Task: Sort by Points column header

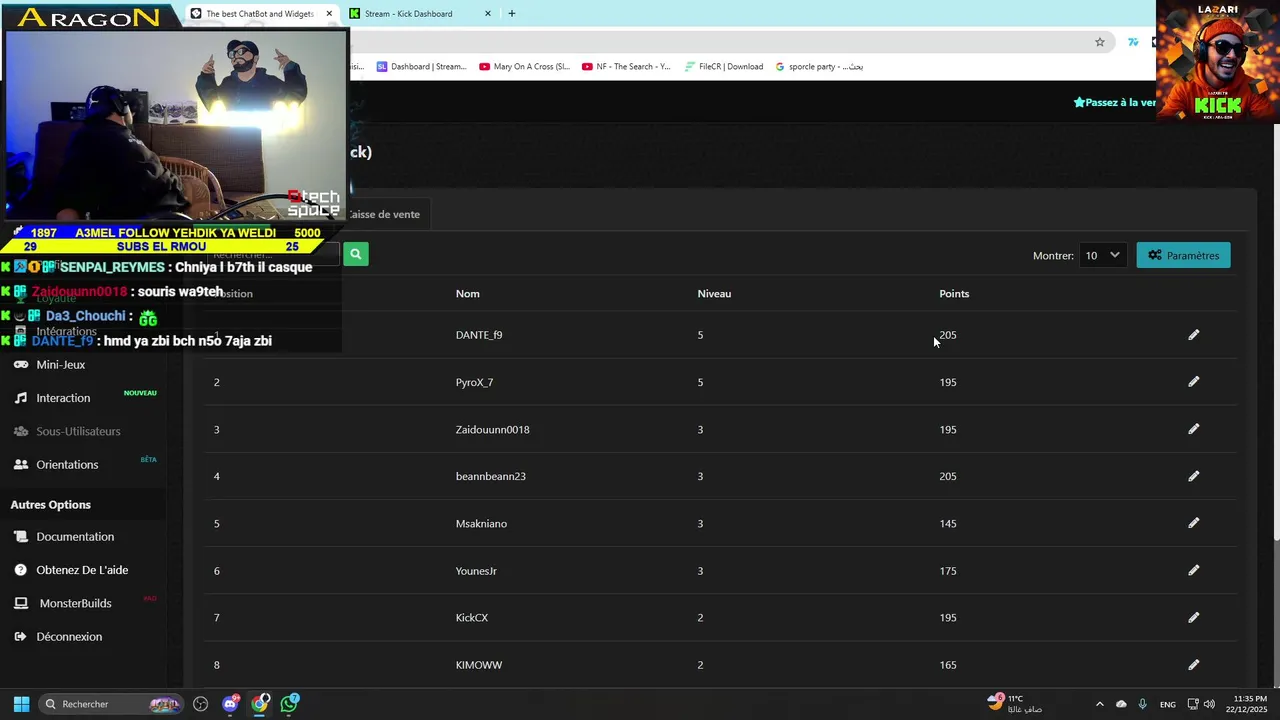Action: [x=954, y=294]
